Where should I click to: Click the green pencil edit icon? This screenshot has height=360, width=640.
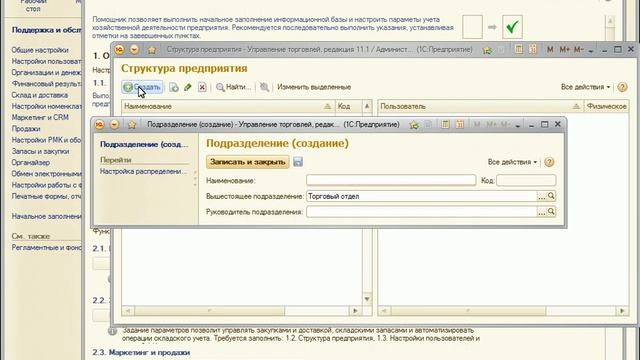coord(188,87)
